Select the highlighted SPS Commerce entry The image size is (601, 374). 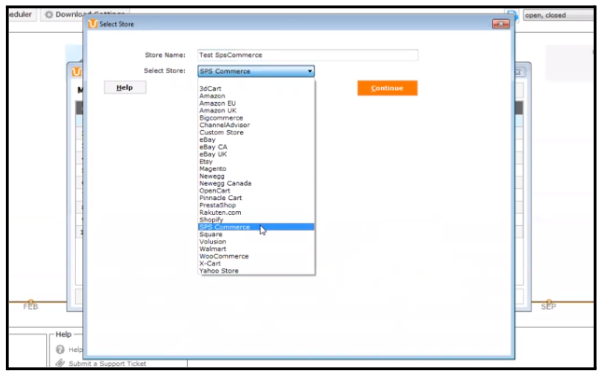click(256, 227)
